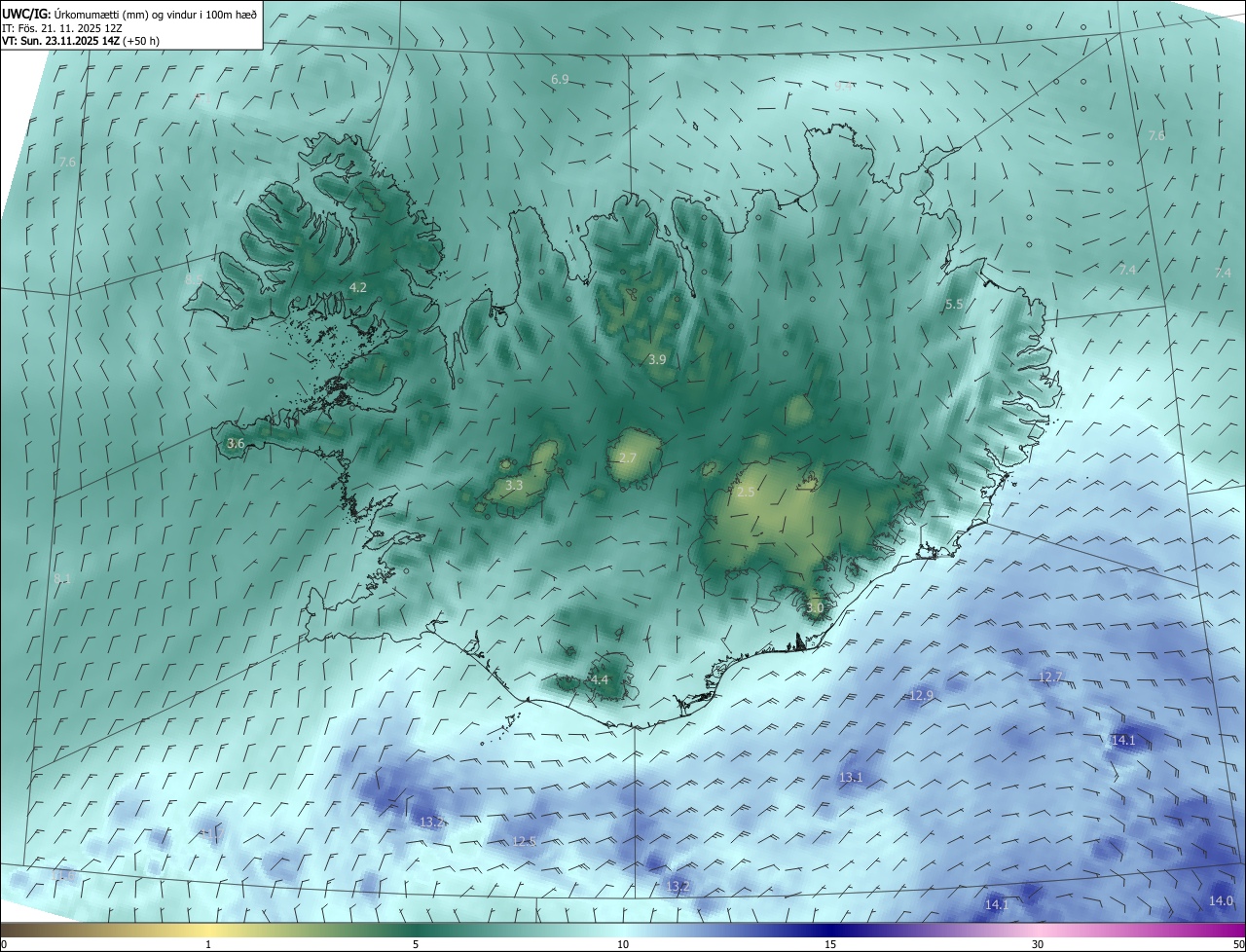
Task: Click the 4.4 value on Mýrdalsjökull
Action: pos(600,679)
